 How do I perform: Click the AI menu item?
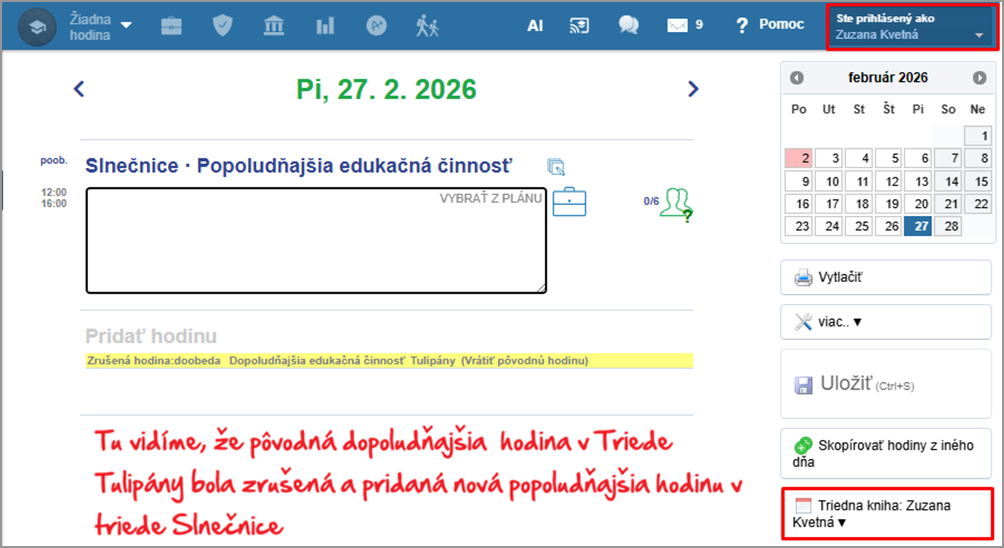click(535, 25)
